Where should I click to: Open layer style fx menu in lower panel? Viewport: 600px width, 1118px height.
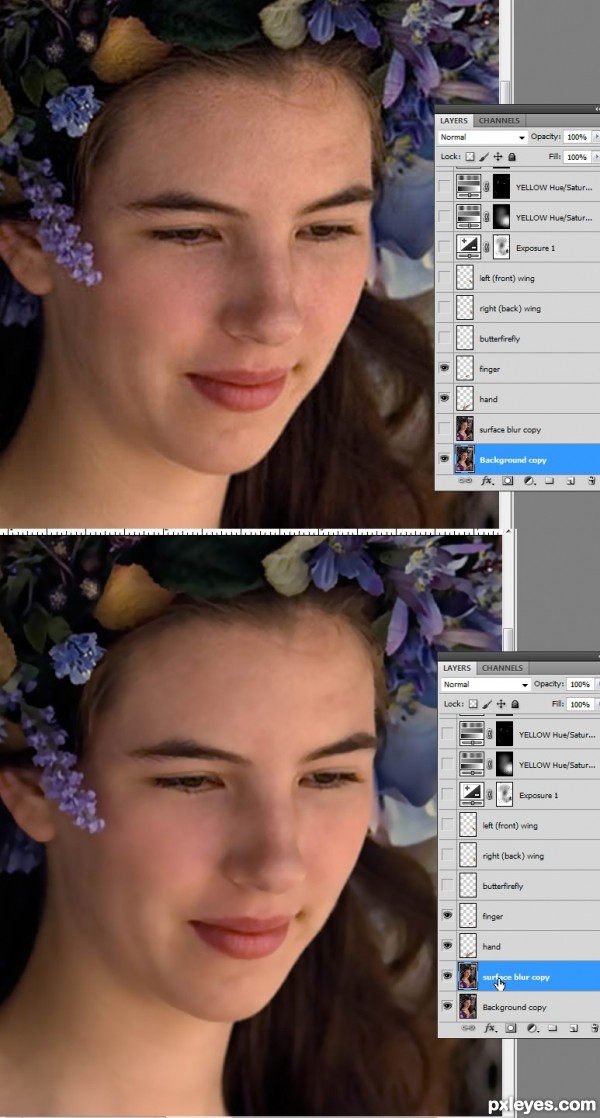pos(490,1028)
